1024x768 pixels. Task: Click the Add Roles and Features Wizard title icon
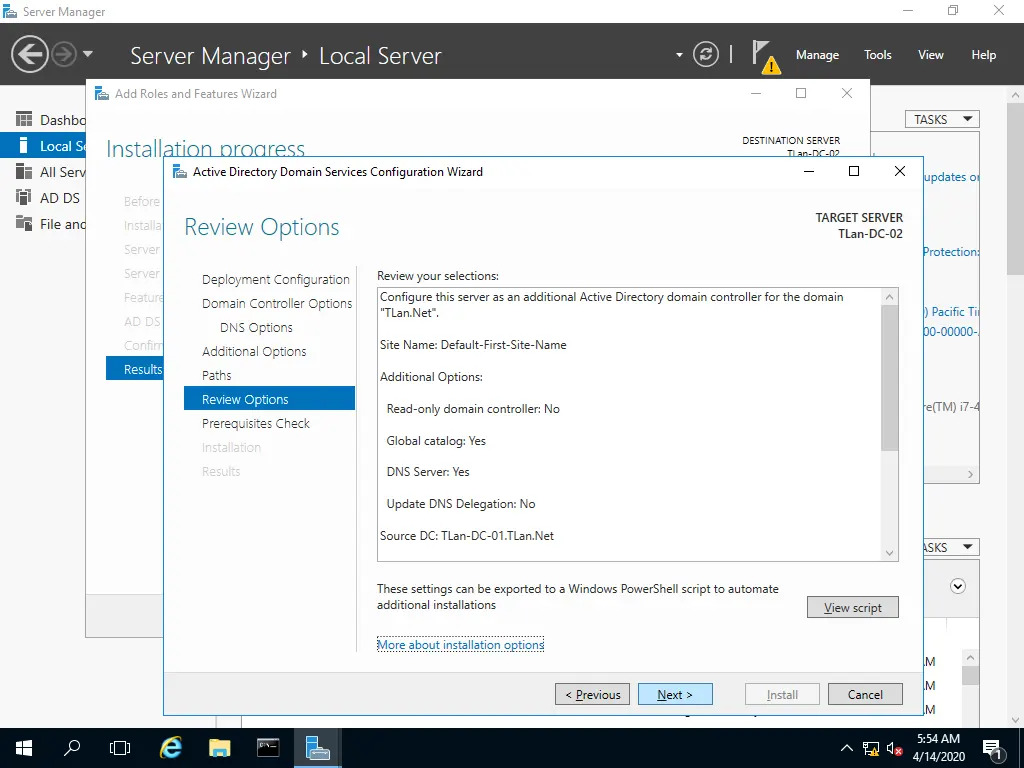(x=102, y=93)
